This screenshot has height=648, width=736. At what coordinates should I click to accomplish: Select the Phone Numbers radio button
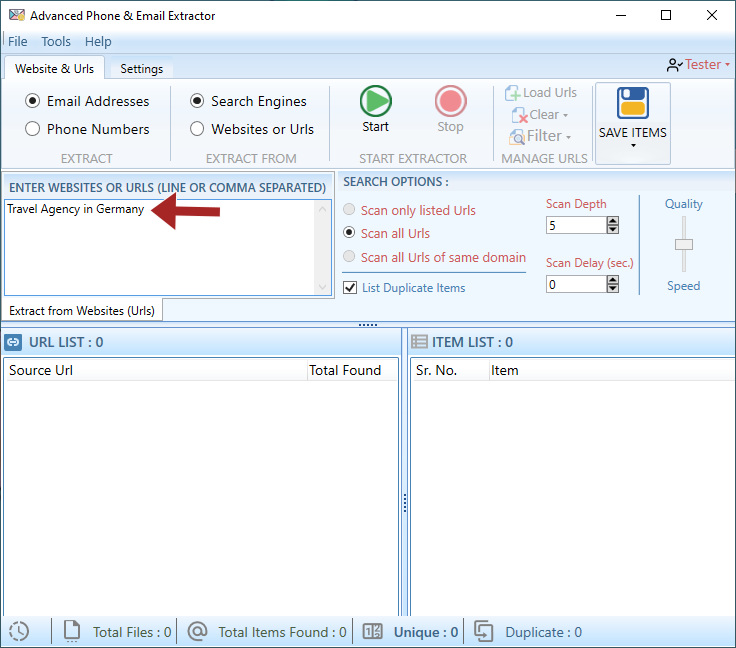click(x=32, y=129)
